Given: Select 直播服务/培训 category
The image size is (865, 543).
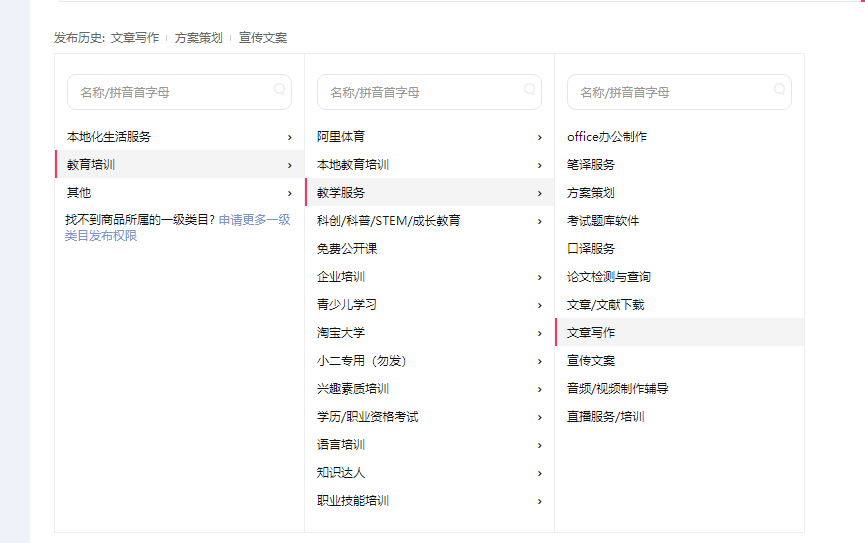Looking at the screenshot, I should pos(606,417).
